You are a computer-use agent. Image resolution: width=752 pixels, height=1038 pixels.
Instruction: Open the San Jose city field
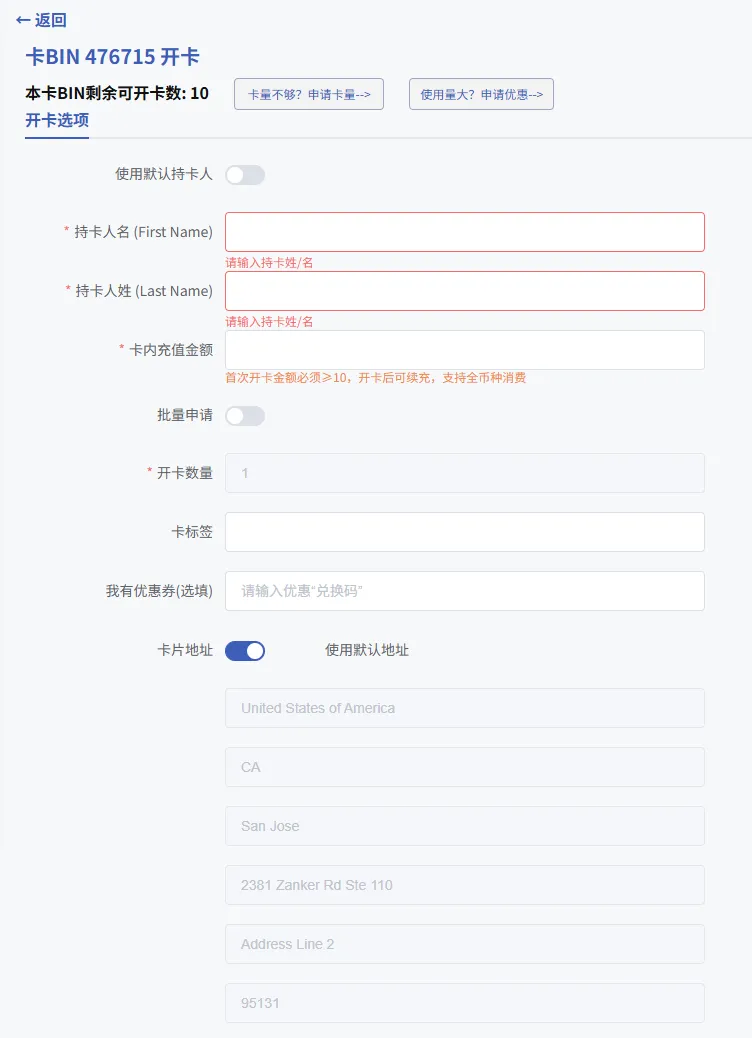464,826
